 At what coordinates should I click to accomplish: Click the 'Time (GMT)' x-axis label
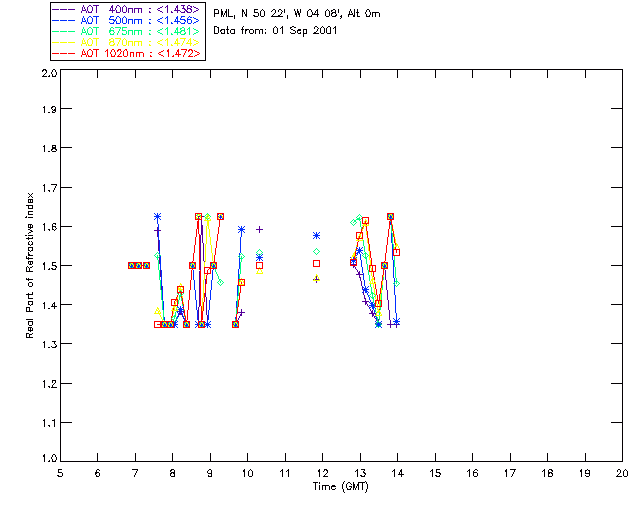[x=340, y=487]
